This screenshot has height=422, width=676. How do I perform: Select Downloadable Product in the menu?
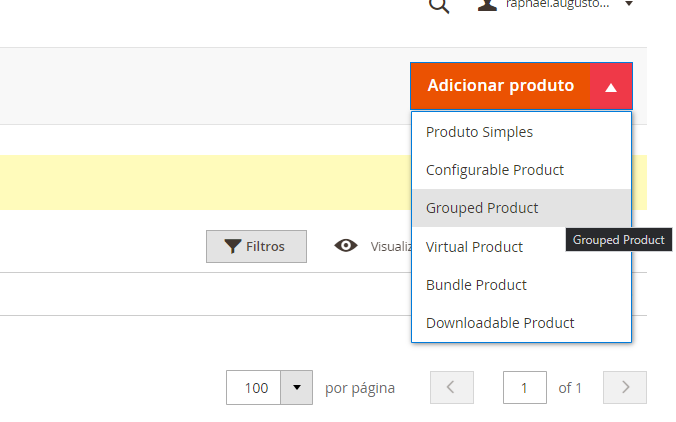pyautogui.click(x=500, y=323)
